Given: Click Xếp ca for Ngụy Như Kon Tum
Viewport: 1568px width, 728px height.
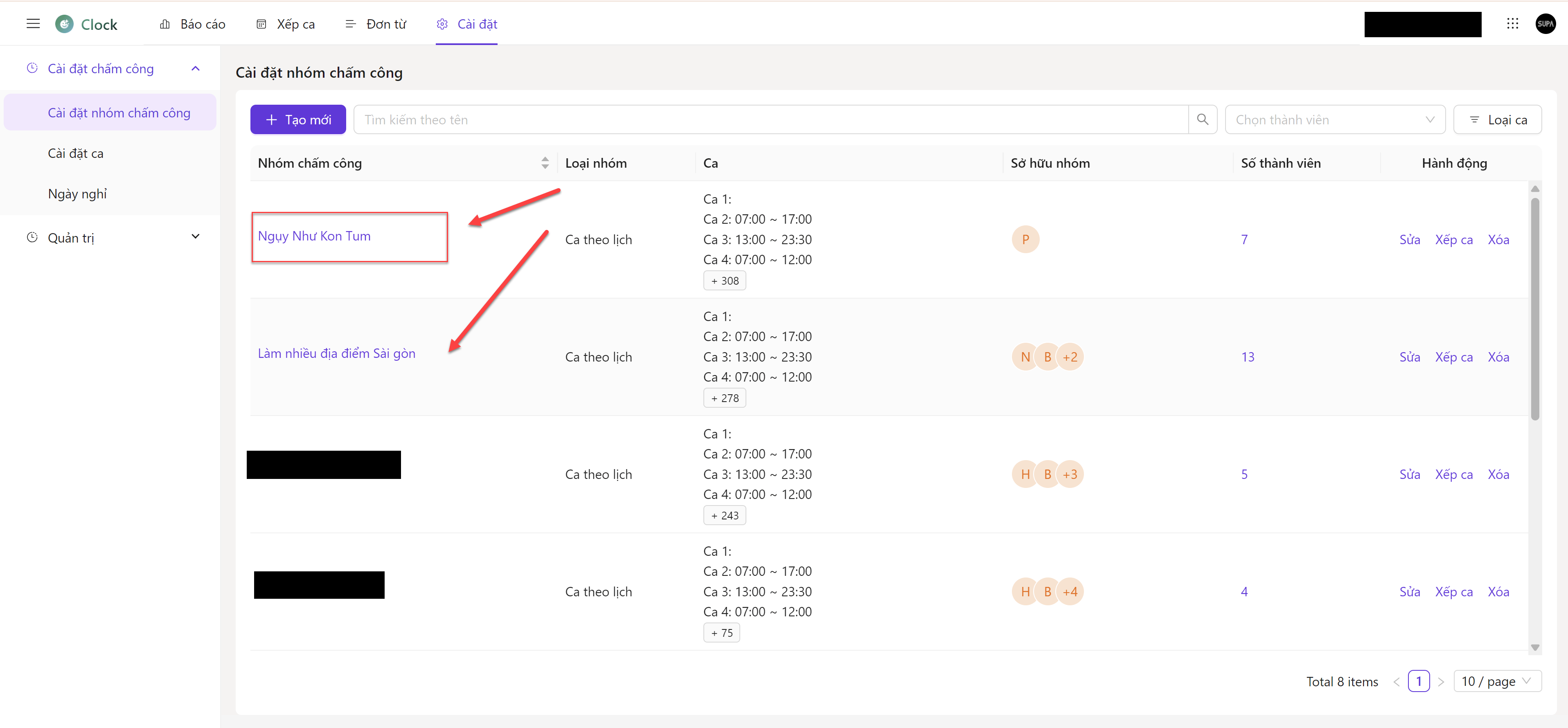Looking at the screenshot, I should (x=1453, y=240).
